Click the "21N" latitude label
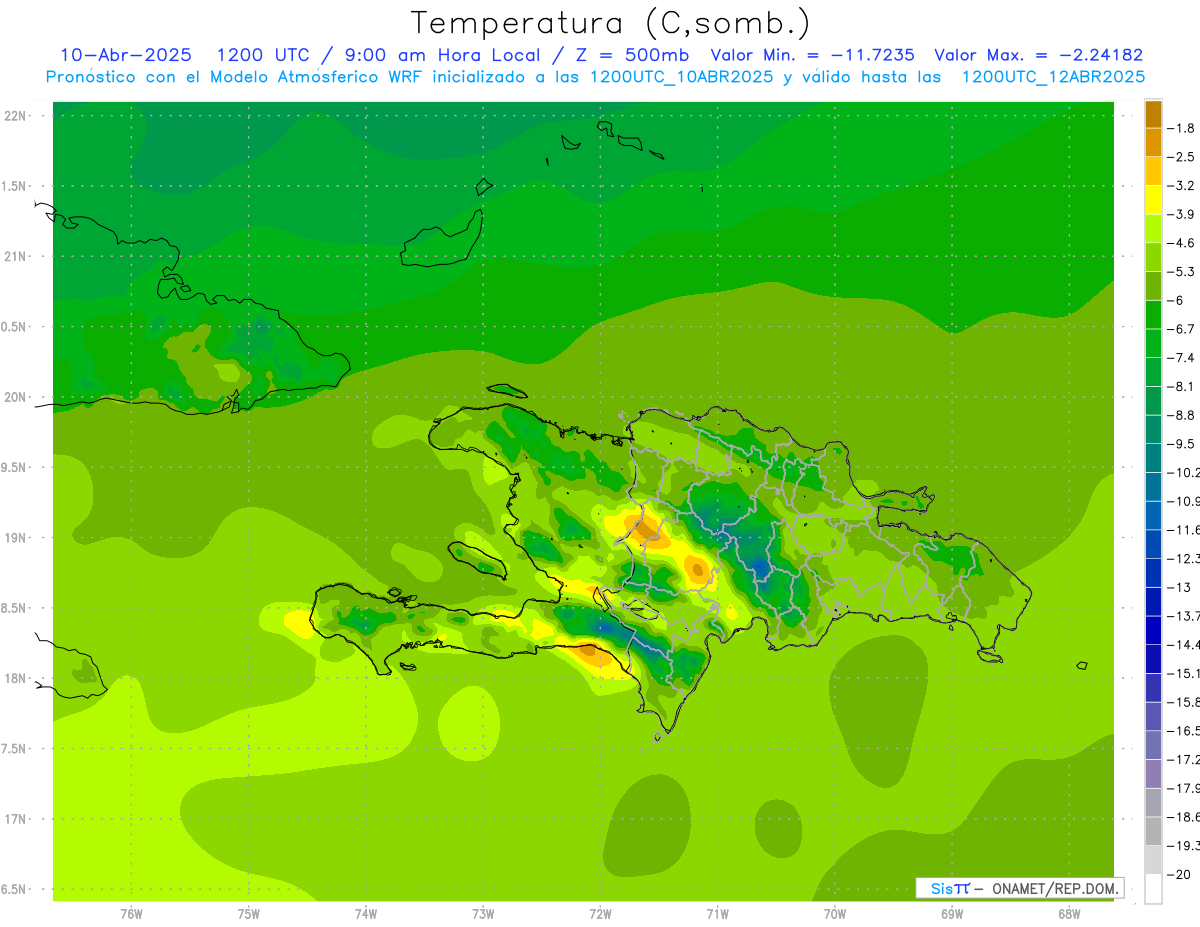Image resolution: width=1200 pixels, height=927 pixels. [x=15, y=256]
